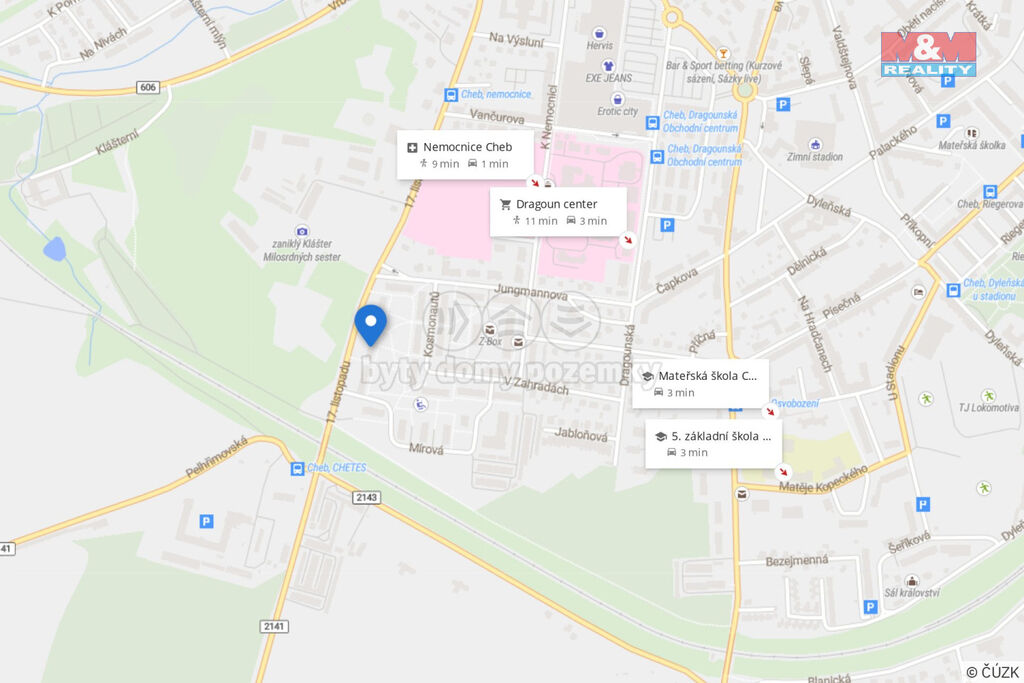Click the Hervis shop icon
The height and width of the screenshot is (683, 1024).
[599, 33]
